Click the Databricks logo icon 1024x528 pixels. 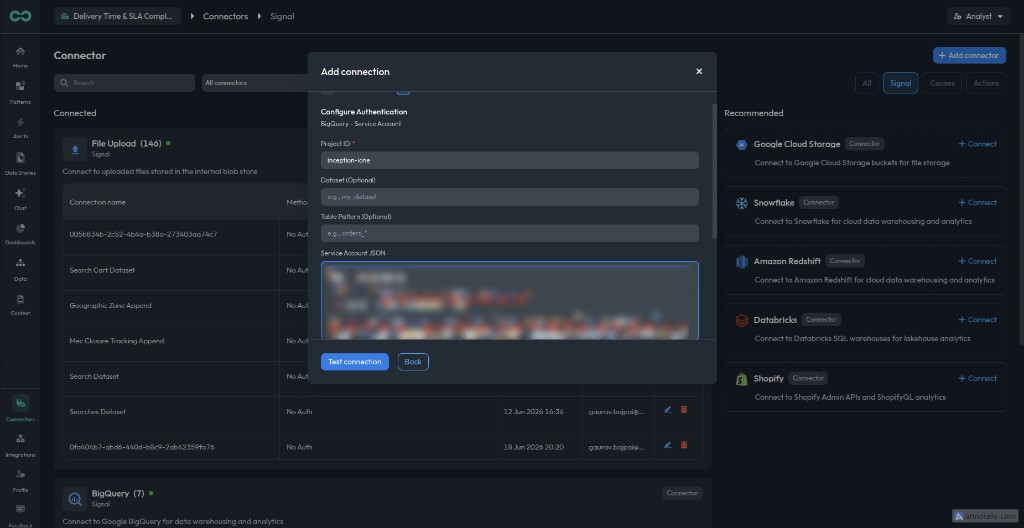741,320
